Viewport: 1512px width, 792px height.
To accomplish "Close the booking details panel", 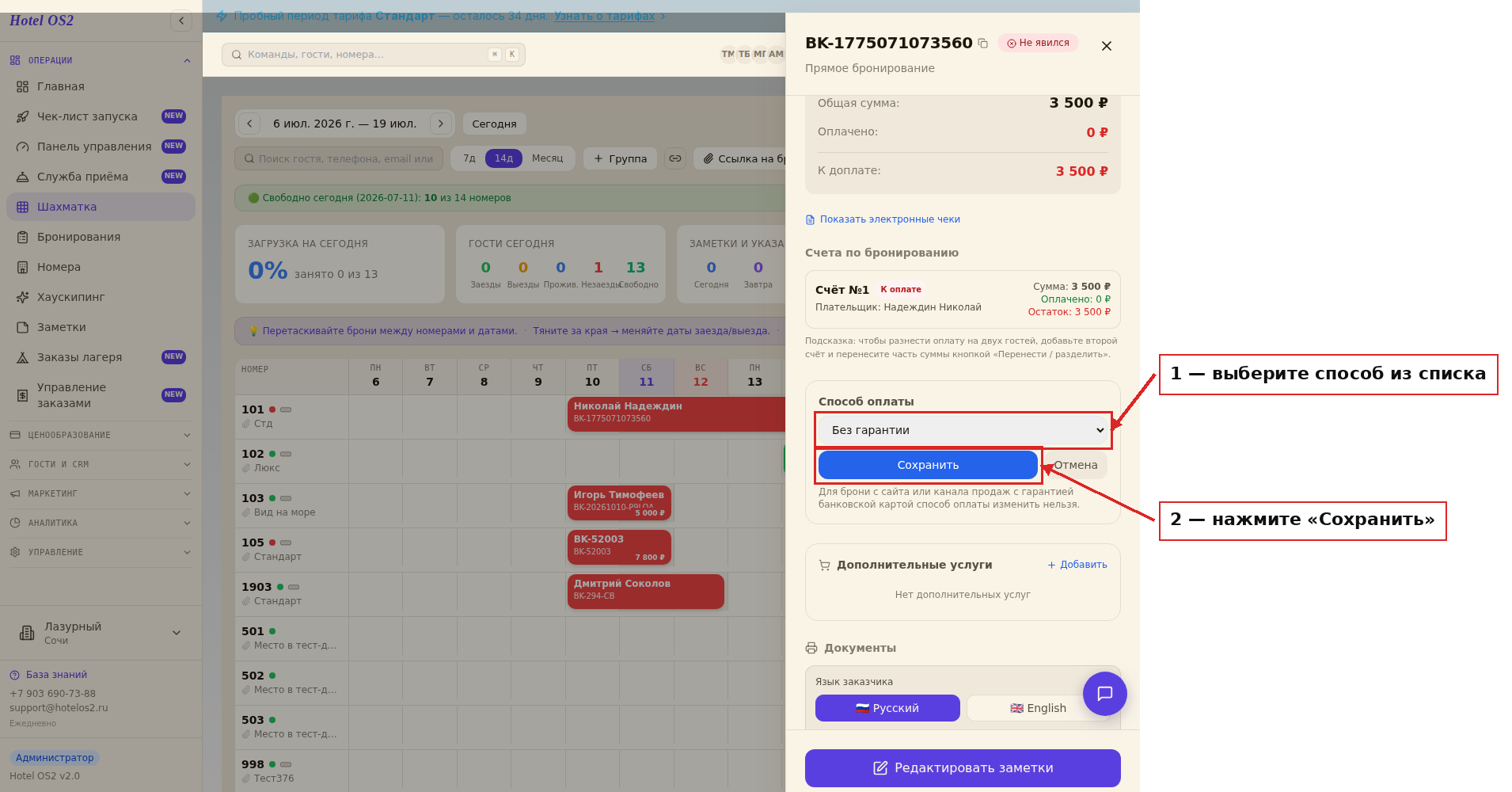I will click(1107, 46).
